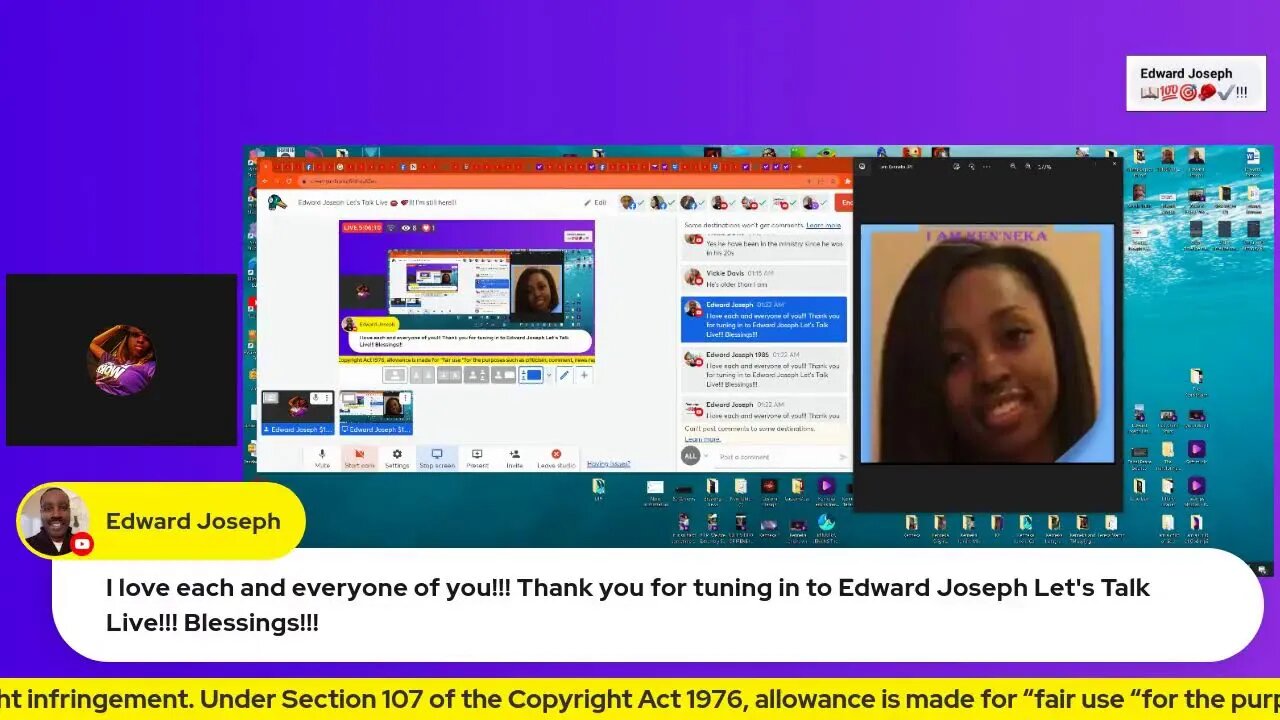This screenshot has width=1280, height=720.
Task: Select the highlighted blue screen layout
Action: (x=531, y=375)
